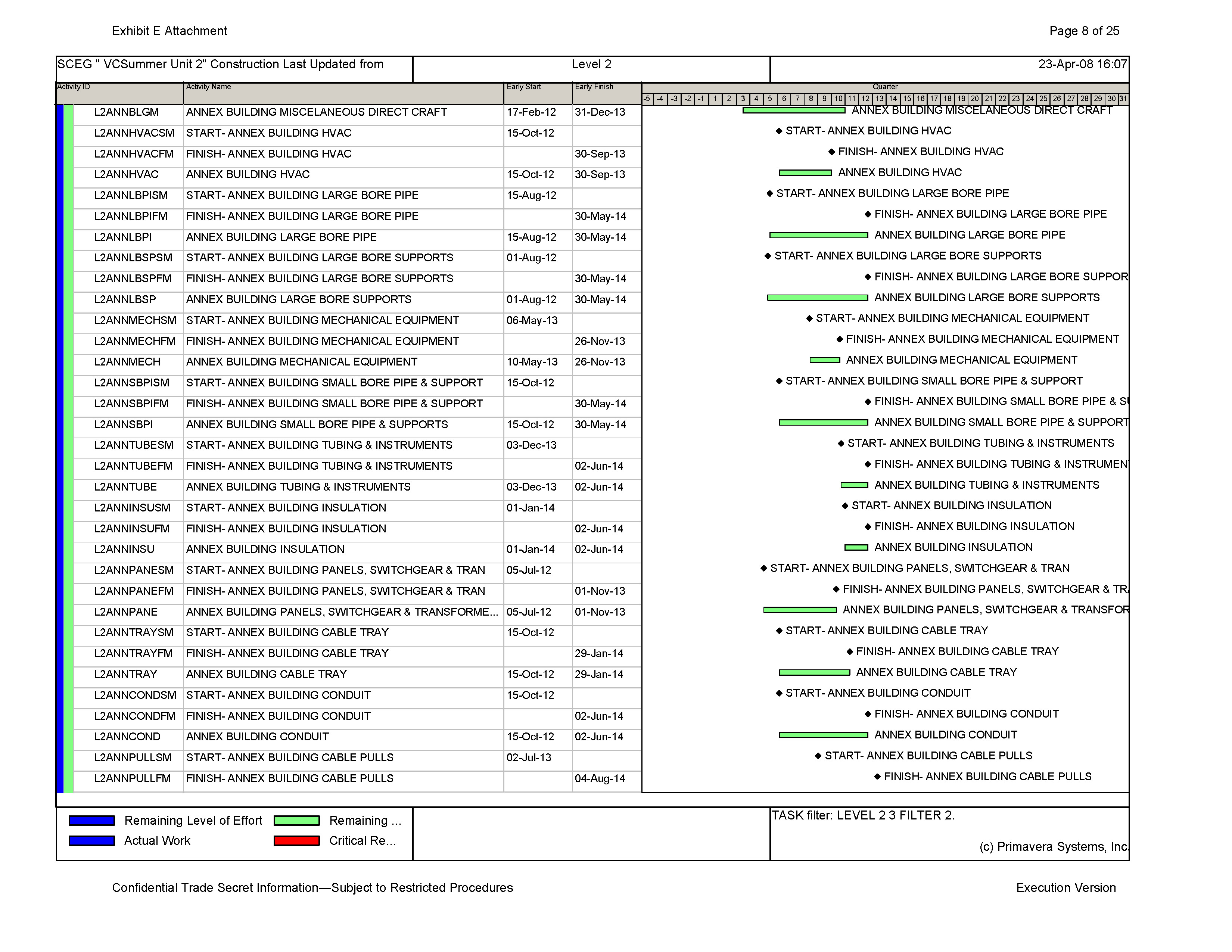Viewport: 1232px width, 952px height.
Task: Click activity name FINISH- ANNEX BUILDING INSULATION
Action: (x=286, y=528)
